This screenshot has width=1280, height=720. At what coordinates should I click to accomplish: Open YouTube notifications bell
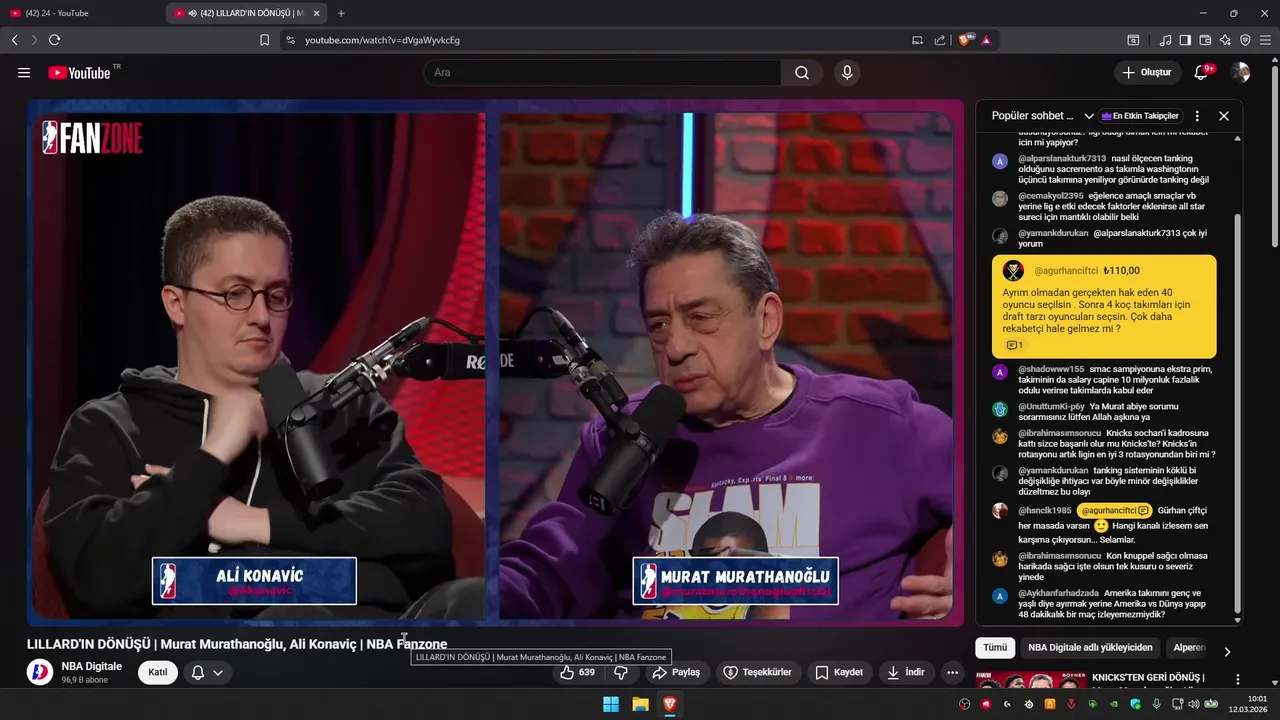pos(1201,73)
